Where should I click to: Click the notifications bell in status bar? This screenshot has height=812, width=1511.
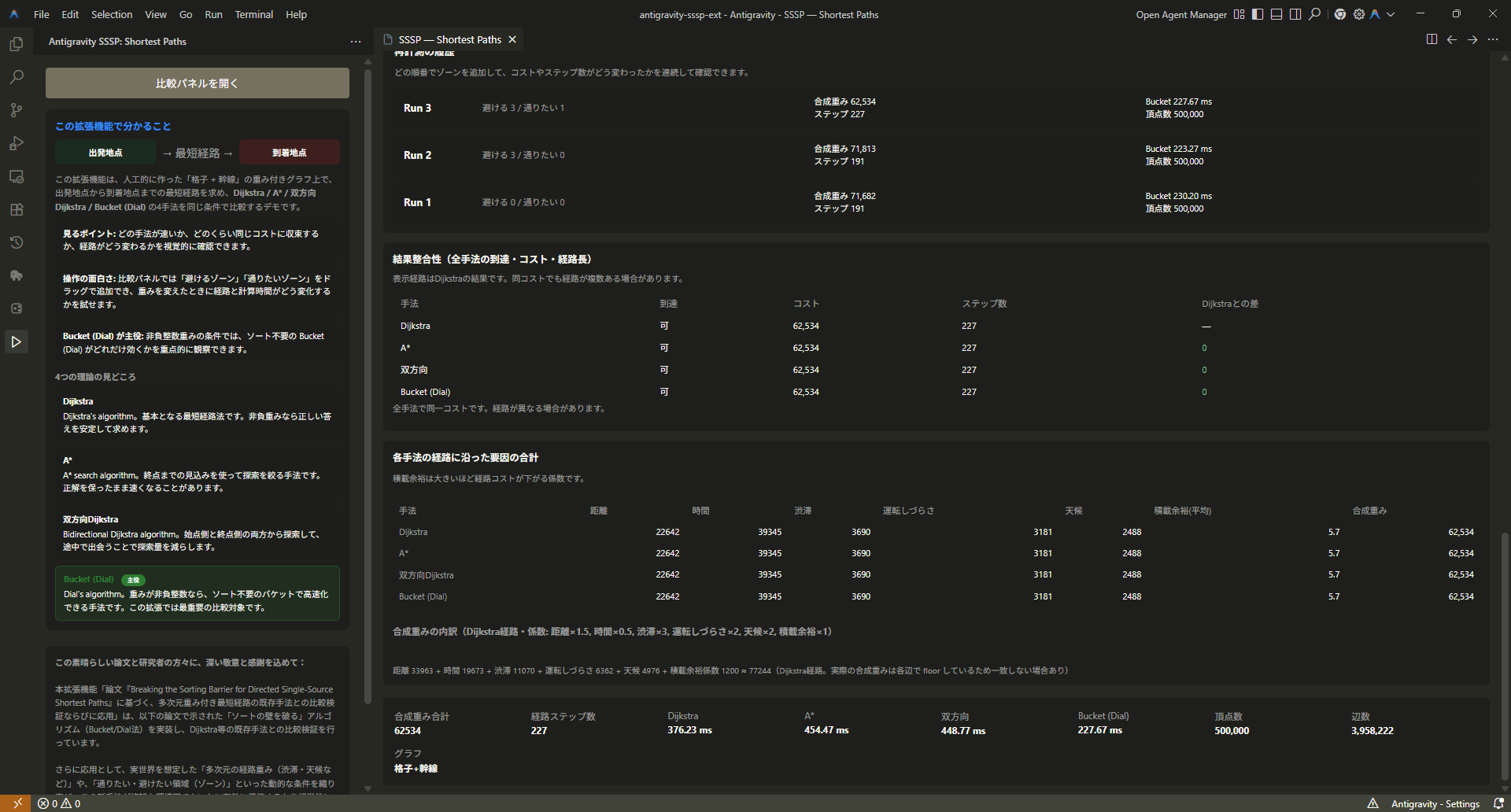point(1498,803)
